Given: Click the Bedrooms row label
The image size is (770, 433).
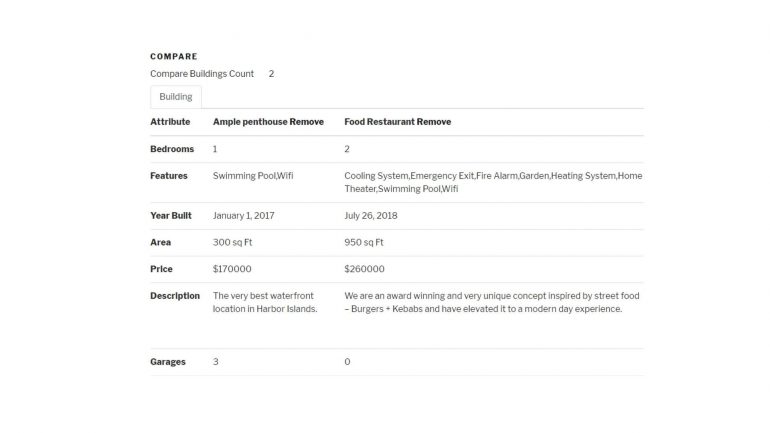Looking at the screenshot, I should 172,149.
